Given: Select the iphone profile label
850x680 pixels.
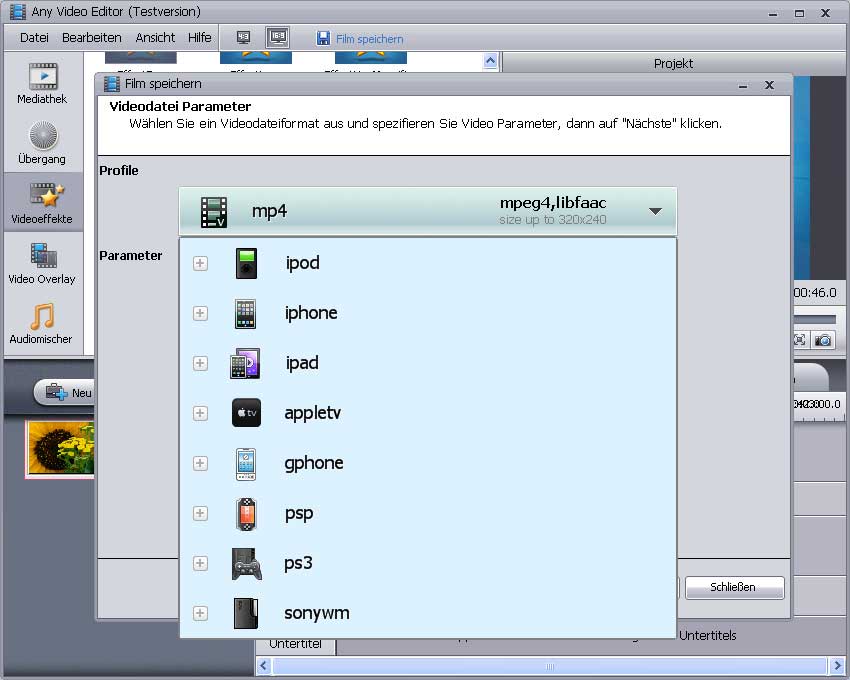Looking at the screenshot, I should coord(311,313).
